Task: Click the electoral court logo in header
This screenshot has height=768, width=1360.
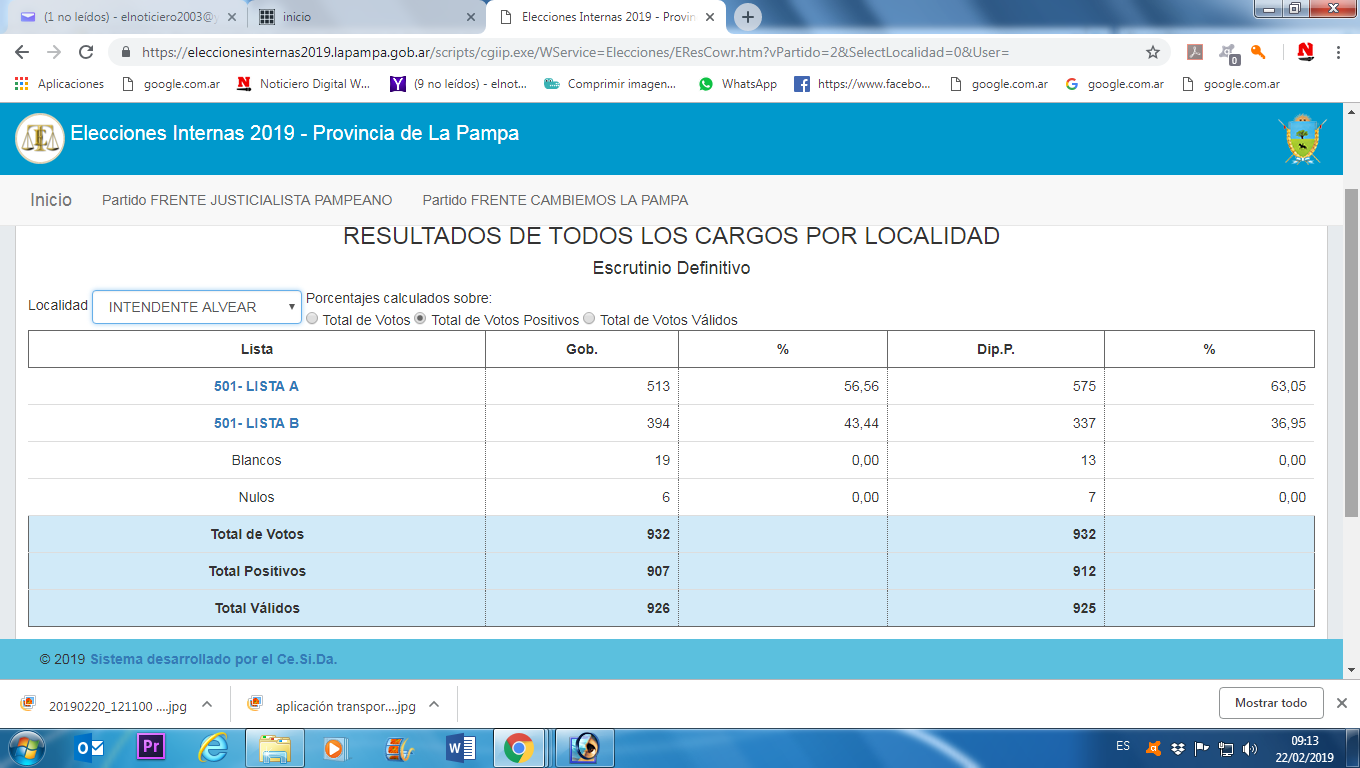Action: [x=40, y=139]
